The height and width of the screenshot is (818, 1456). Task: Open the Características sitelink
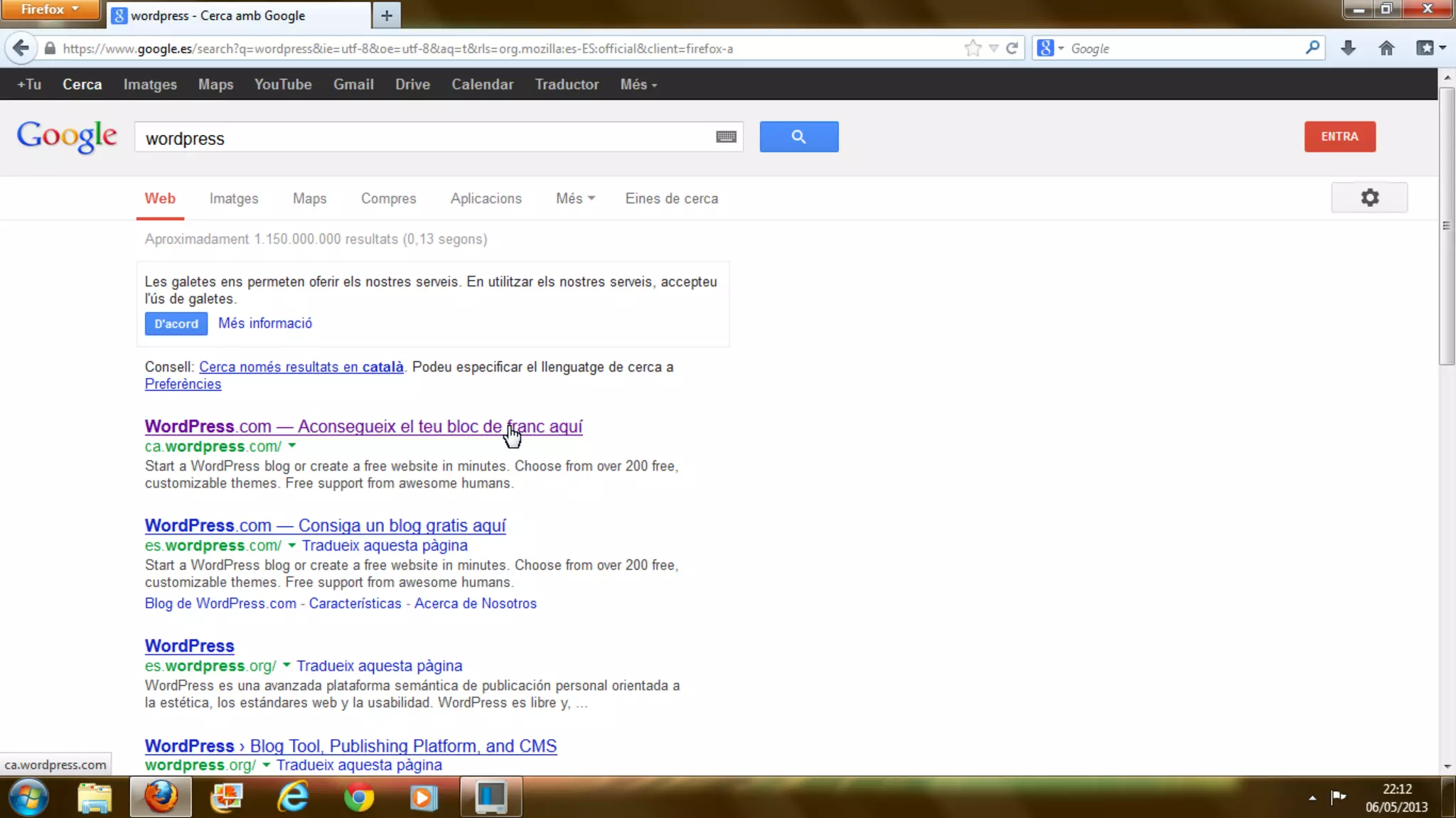355,603
